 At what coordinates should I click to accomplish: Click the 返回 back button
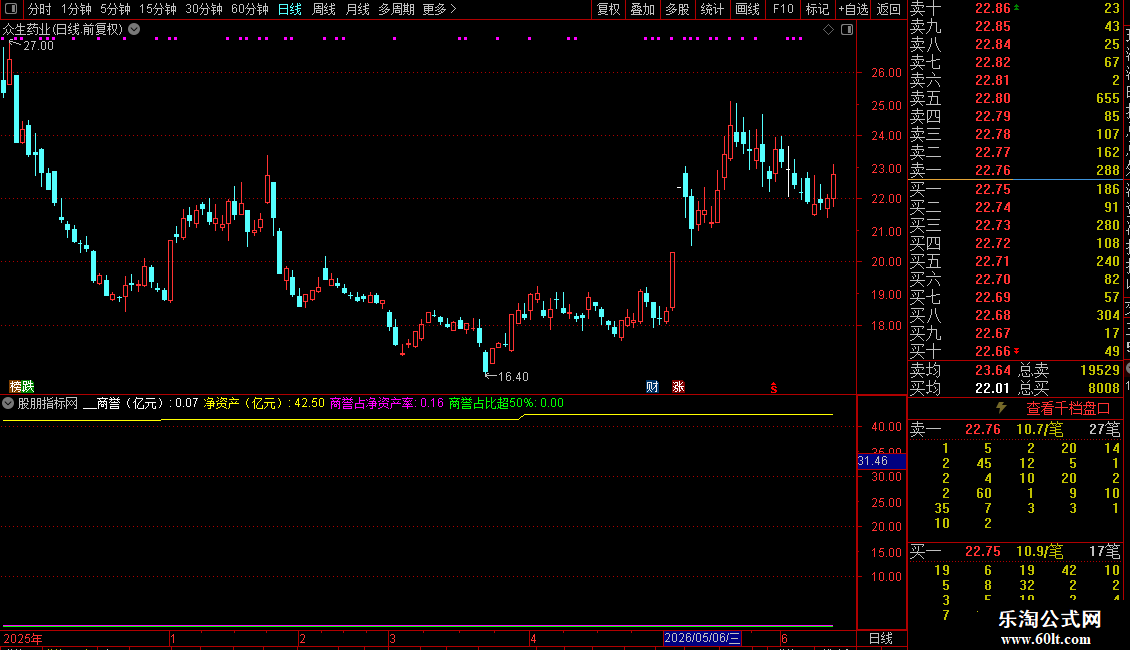pyautogui.click(x=889, y=9)
